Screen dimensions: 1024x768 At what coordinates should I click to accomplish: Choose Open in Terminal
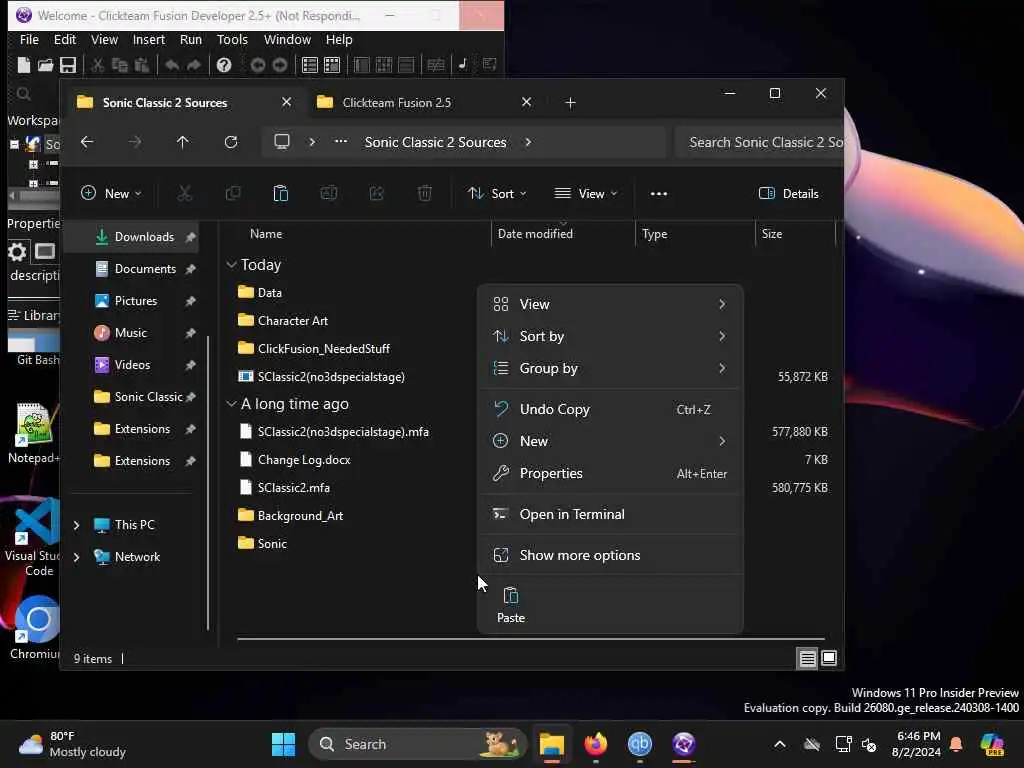(610, 515)
